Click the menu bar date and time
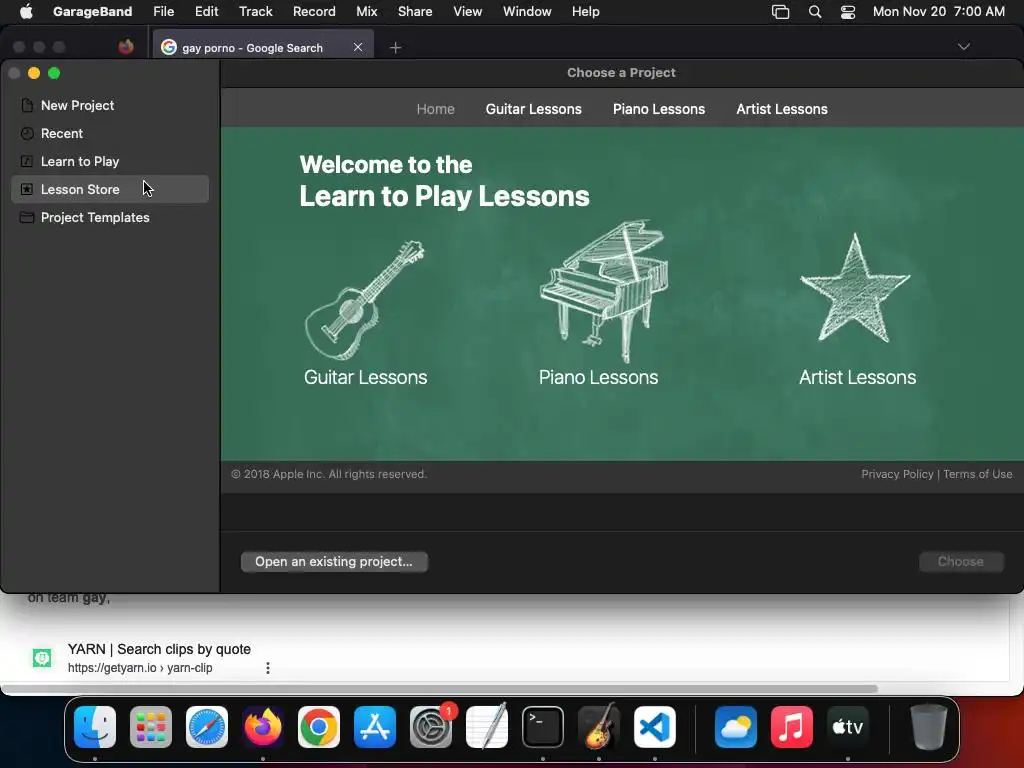The width and height of the screenshot is (1024, 768). pyautogui.click(x=938, y=12)
